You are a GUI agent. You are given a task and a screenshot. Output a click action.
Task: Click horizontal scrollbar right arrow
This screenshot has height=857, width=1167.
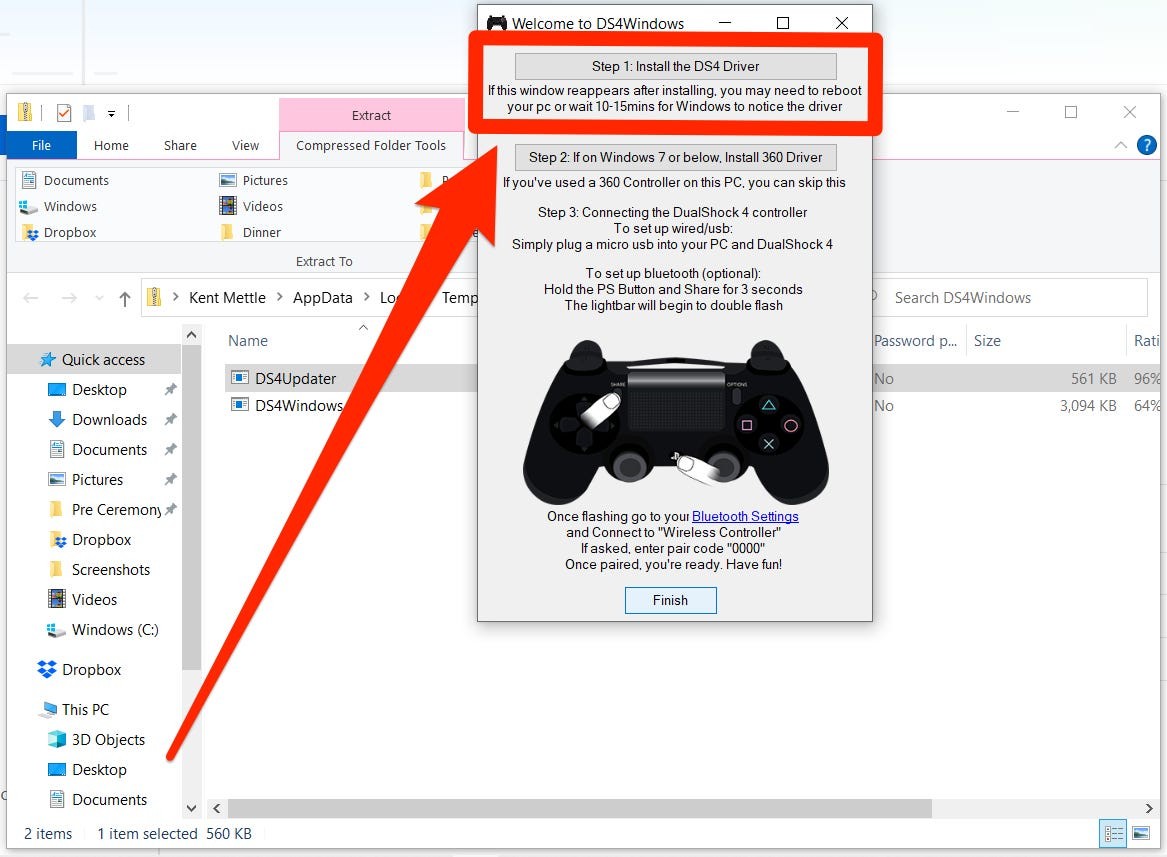pos(1149,809)
